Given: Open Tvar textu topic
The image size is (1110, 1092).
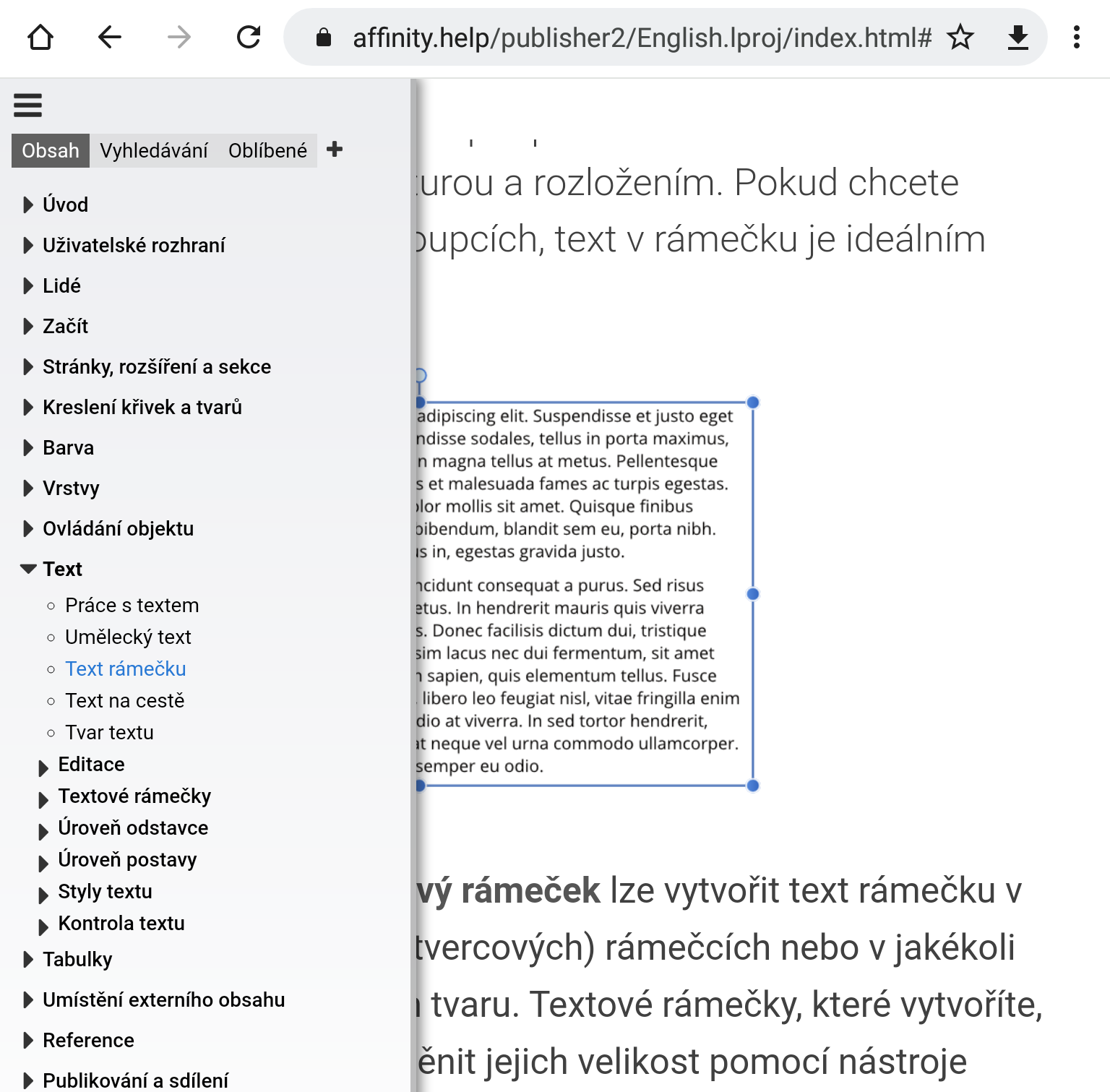Looking at the screenshot, I should point(109,732).
